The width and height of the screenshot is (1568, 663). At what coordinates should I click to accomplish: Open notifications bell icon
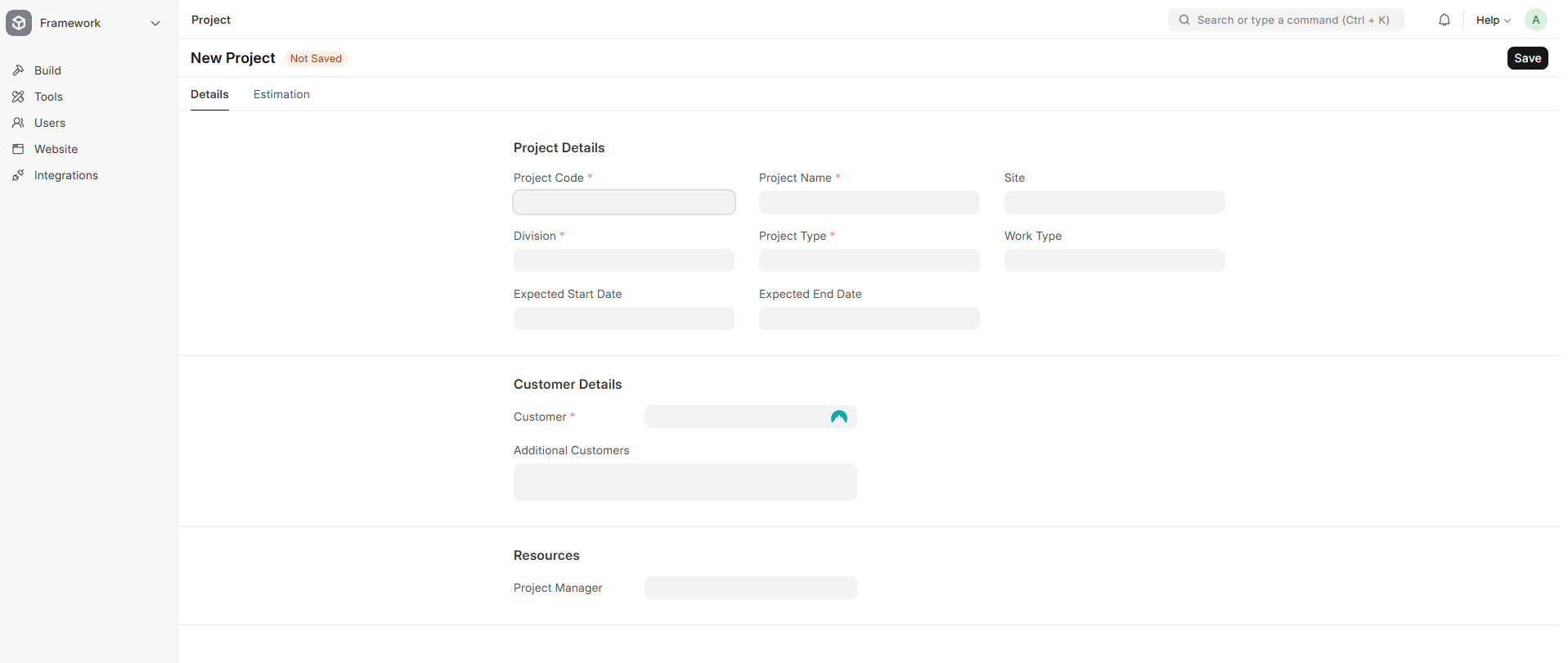click(x=1444, y=20)
